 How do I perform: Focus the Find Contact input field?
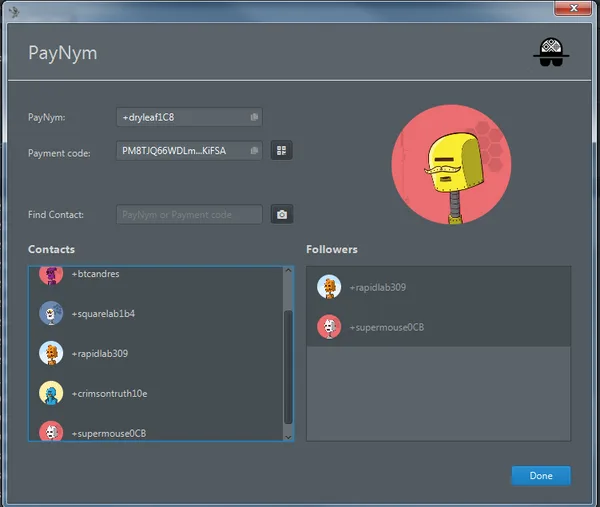(189, 214)
